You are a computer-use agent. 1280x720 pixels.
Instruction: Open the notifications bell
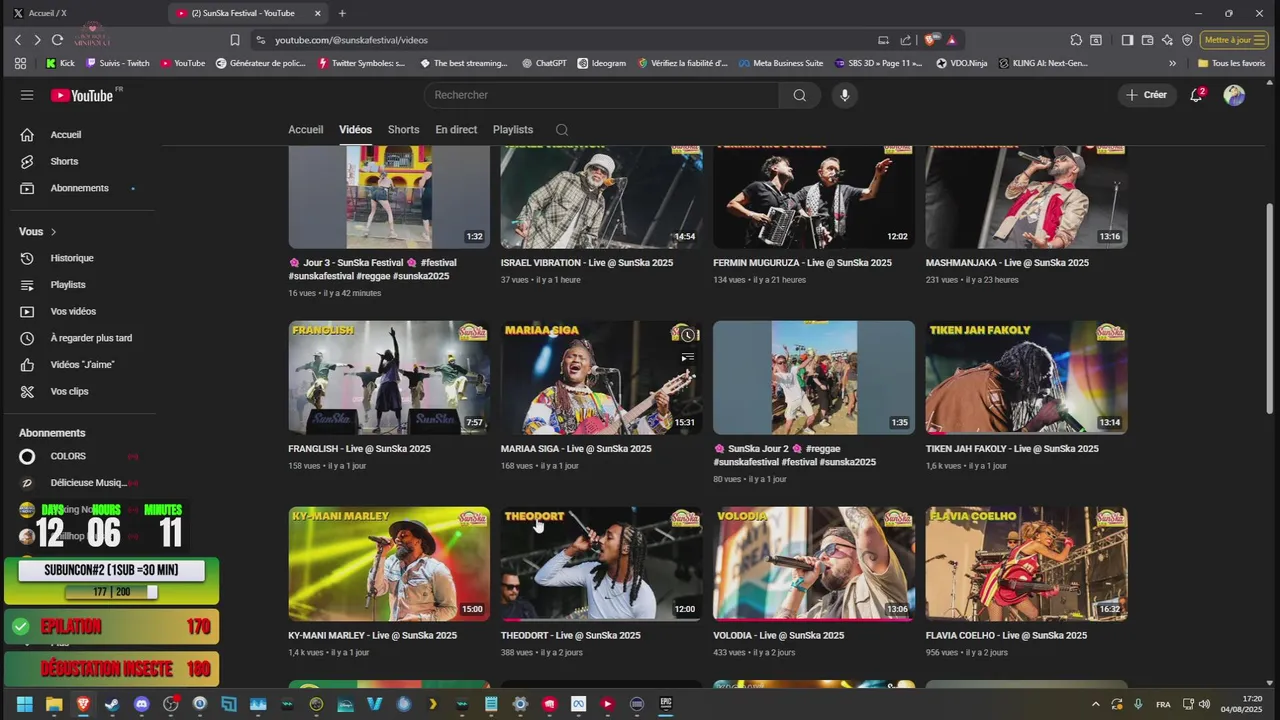pos(1196,95)
